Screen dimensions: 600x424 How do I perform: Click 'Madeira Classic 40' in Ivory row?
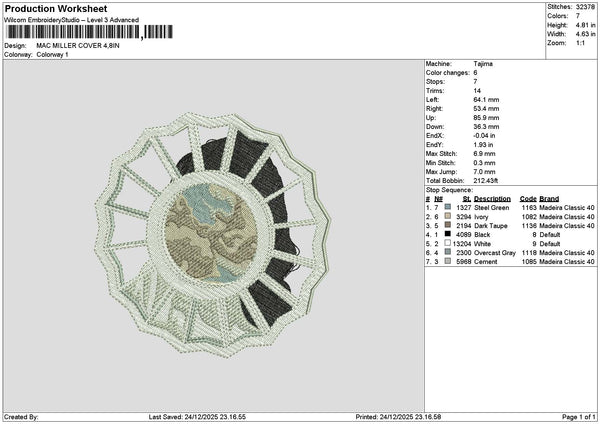point(567,217)
